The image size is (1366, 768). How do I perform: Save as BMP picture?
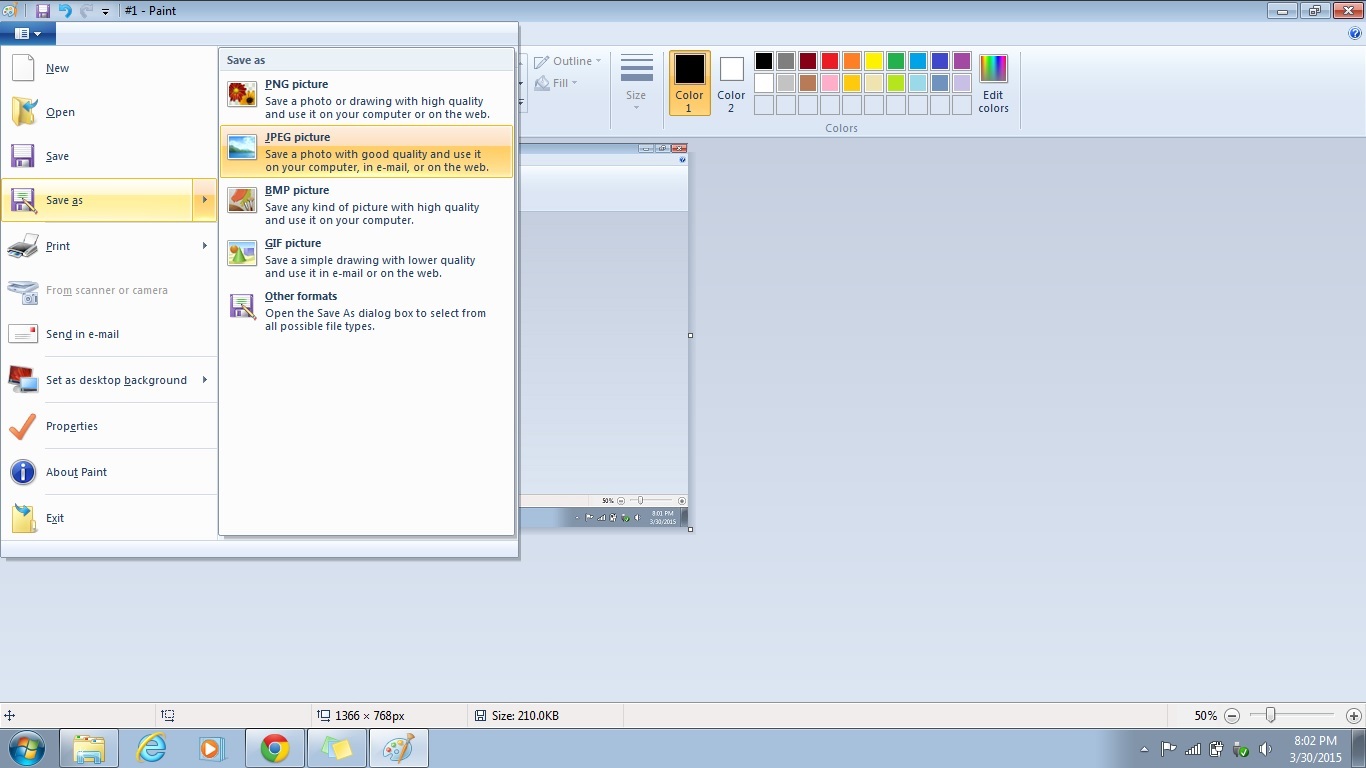pyautogui.click(x=367, y=205)
